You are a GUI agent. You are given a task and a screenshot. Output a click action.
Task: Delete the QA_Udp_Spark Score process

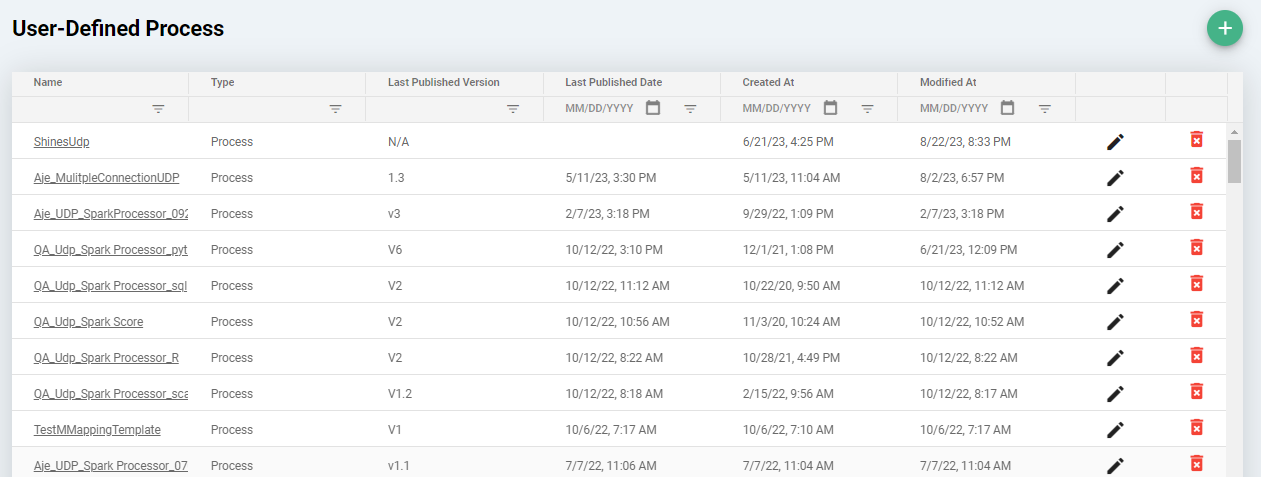point(1196,320)
